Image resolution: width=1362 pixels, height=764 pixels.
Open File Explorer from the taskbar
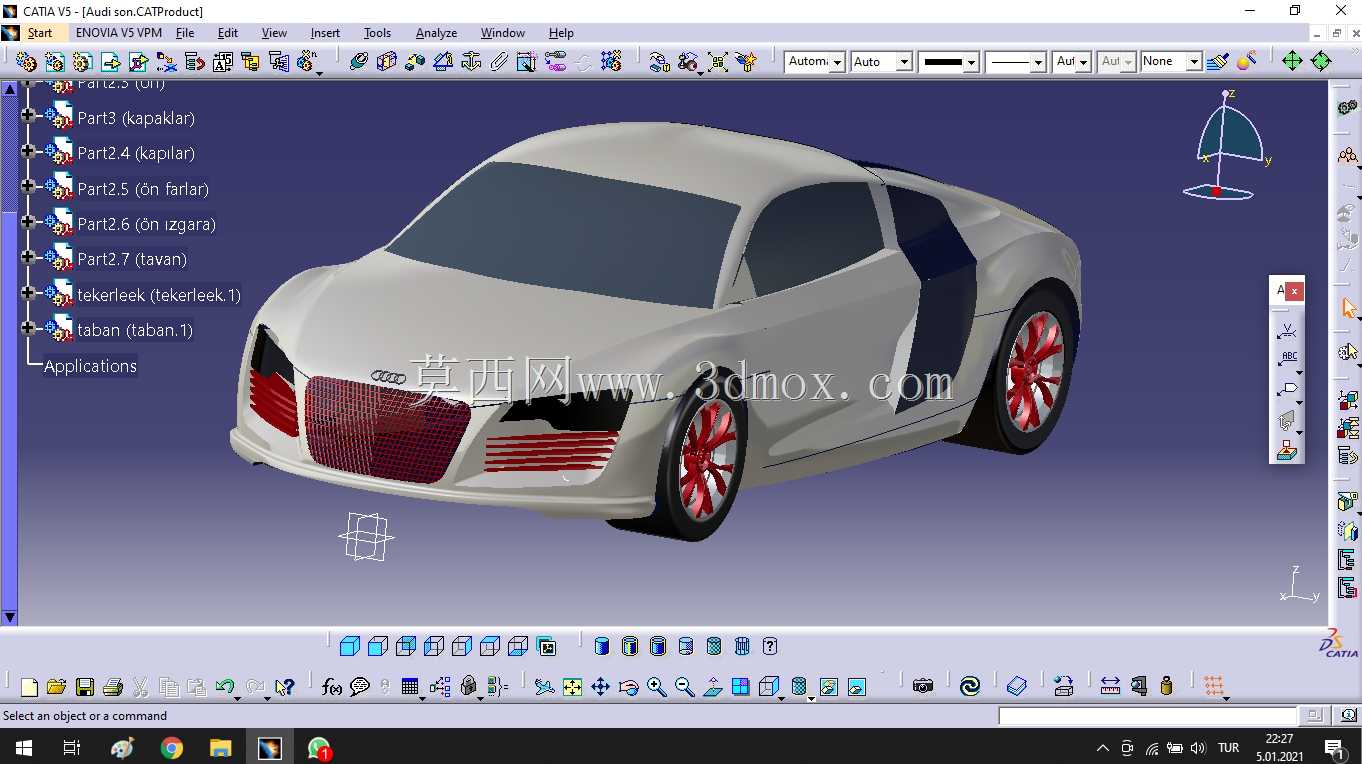(x=221, y=747)
